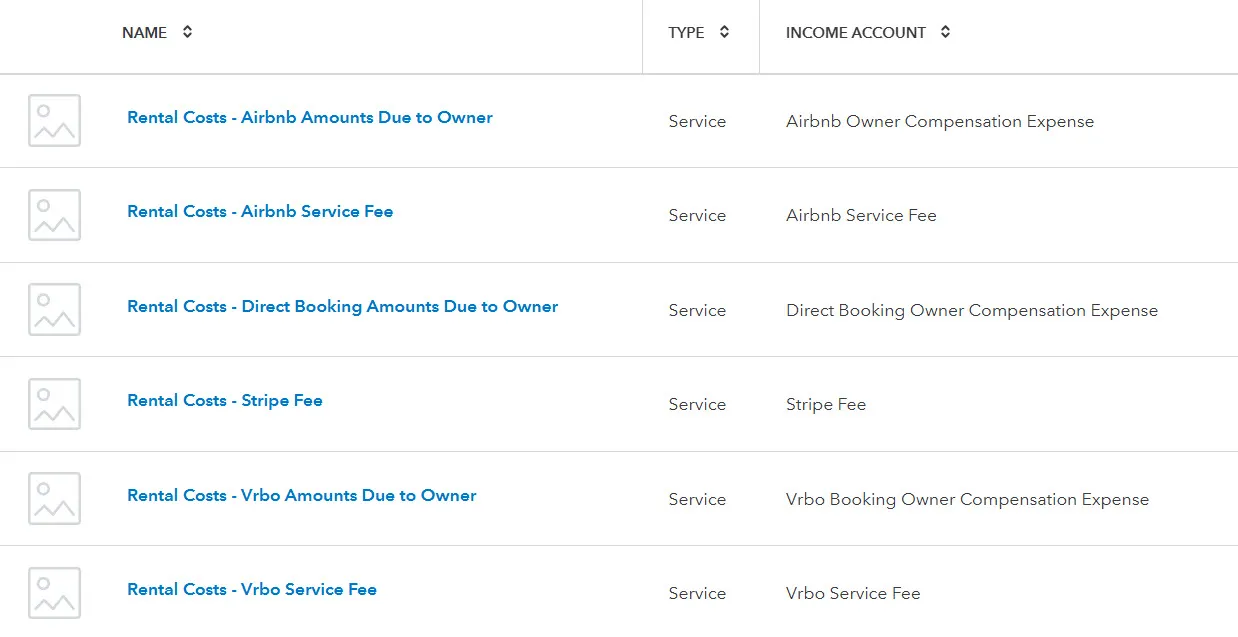Open Rental Costs - Airbnb Service Fee item

(260, 211)
